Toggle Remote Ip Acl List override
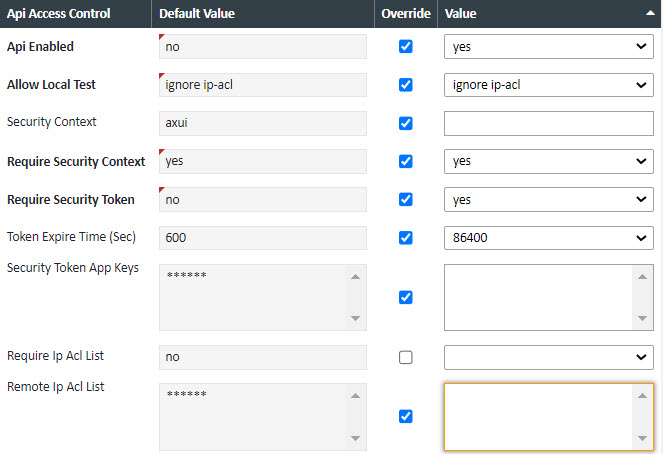This screenshot has height=454, width=663. 406,416
